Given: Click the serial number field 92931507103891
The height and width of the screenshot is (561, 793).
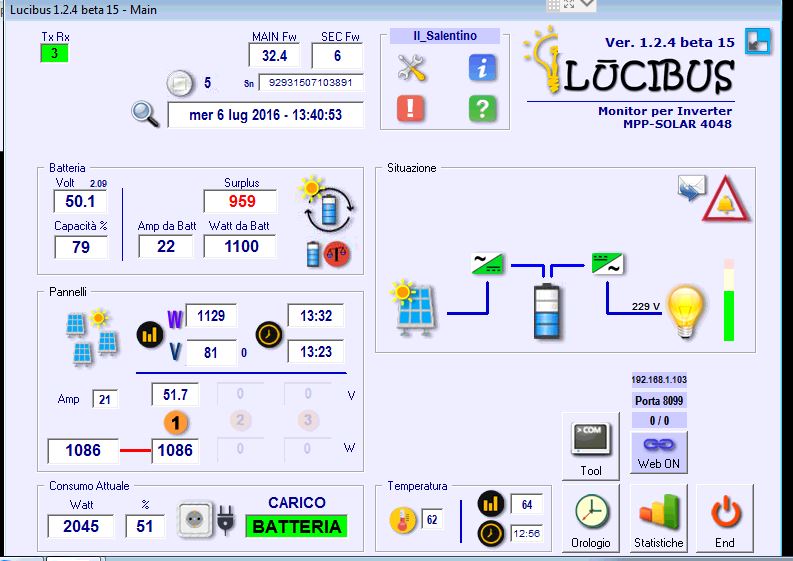Looking at the screenshot, I should [311, 82].
